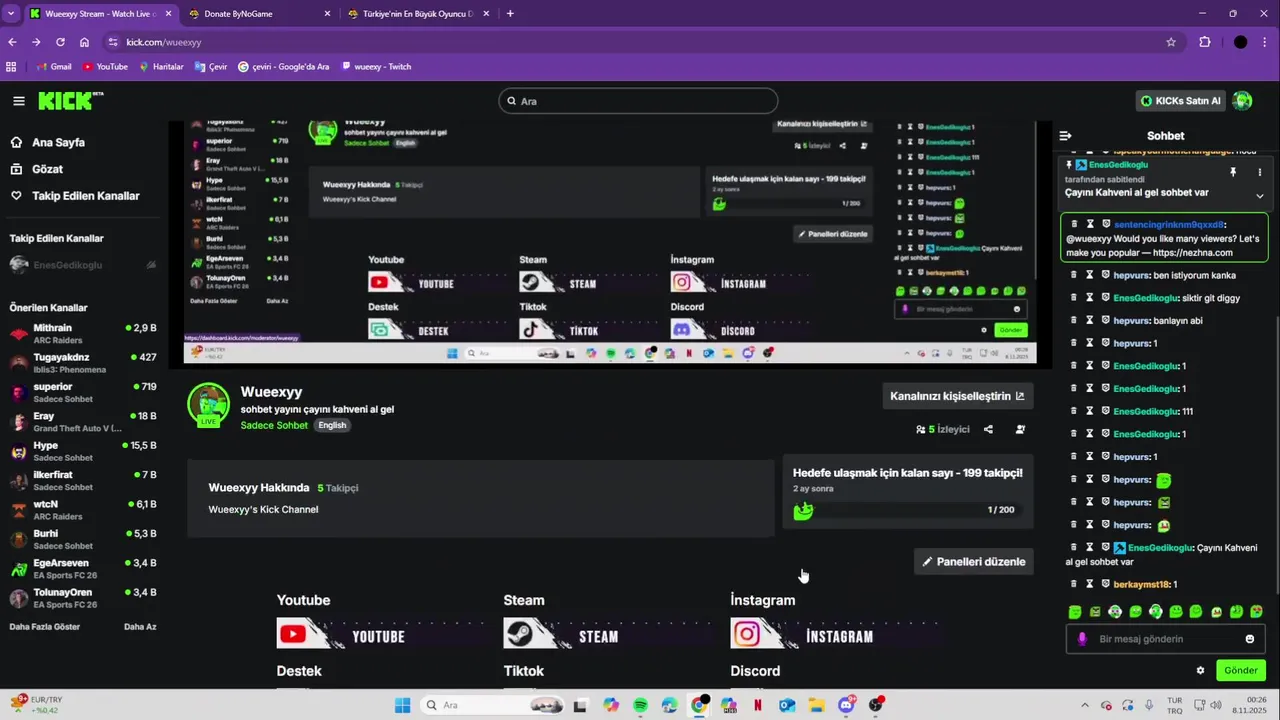This screenshot has width=1280, height=720.
Task: Expand the pinned message chevron
Action: (x=1259, y=196)
